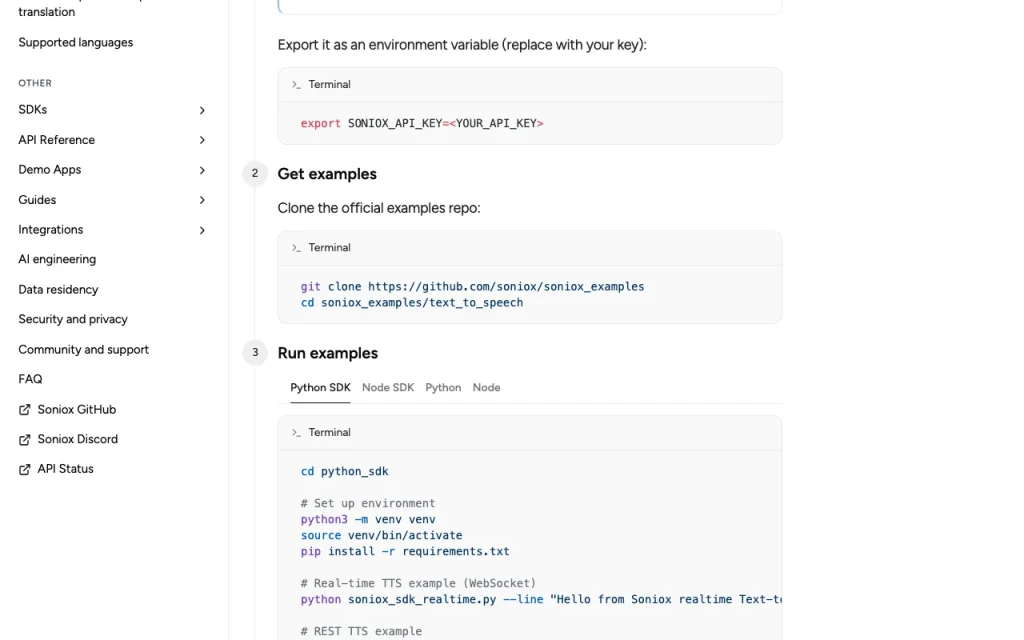Switch to the Node tab
The width and height of the screenshot is (1024, 640).
pyautogui.click(x=486, y=387)
